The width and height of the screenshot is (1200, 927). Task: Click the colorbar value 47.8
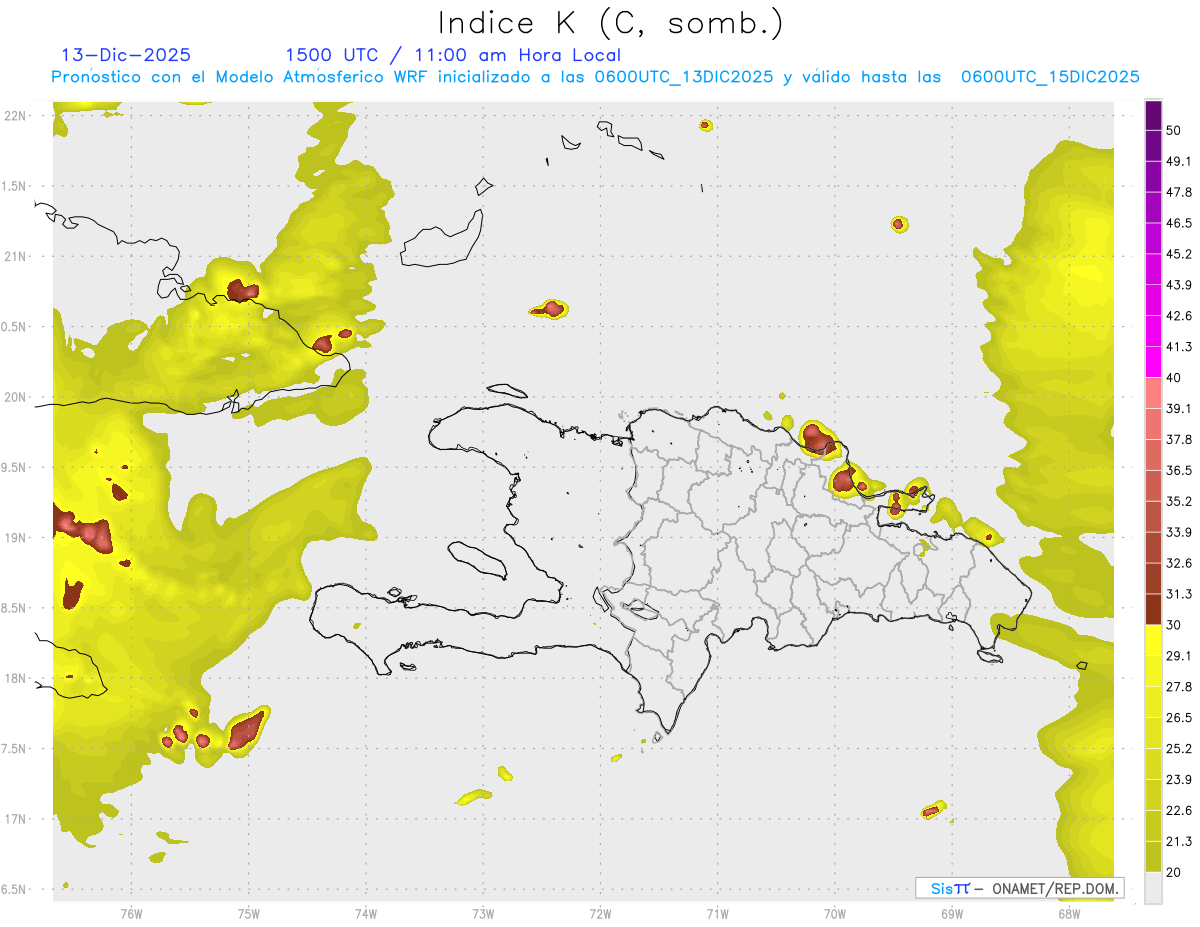pos(1178,191)
